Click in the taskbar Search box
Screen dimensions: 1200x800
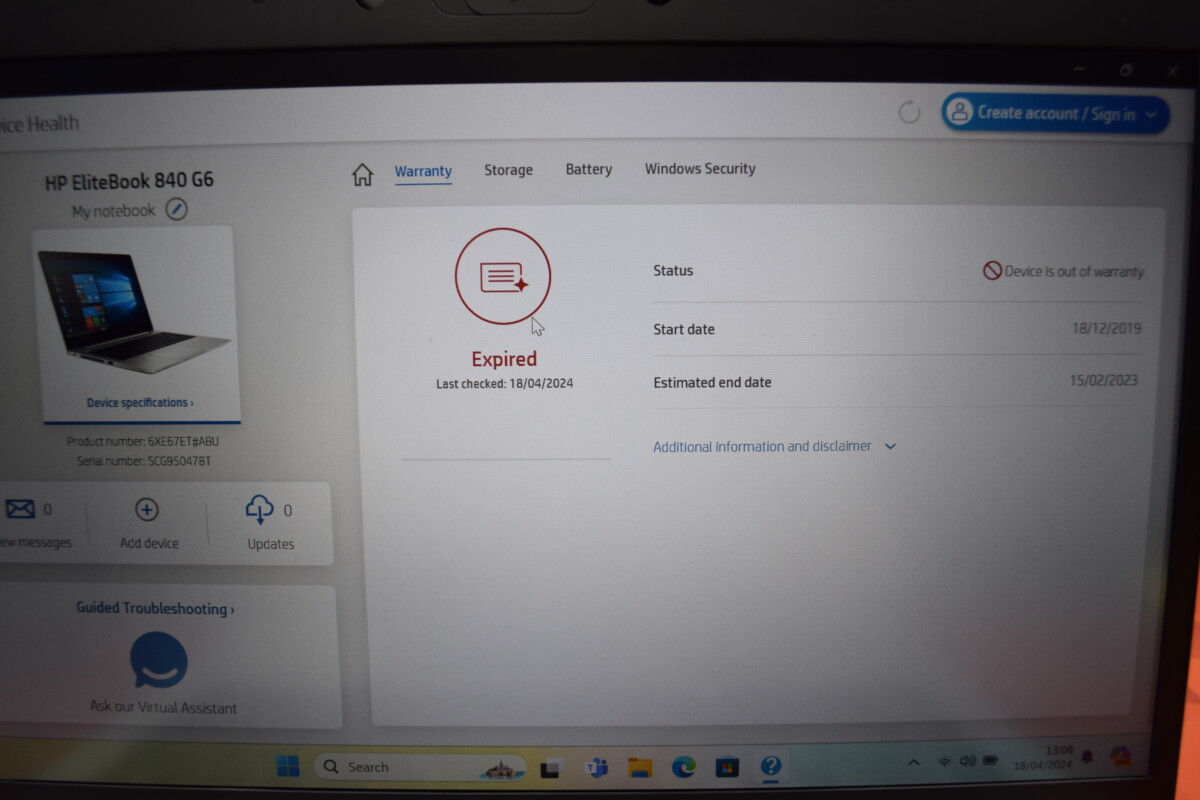tap(420, 767)
